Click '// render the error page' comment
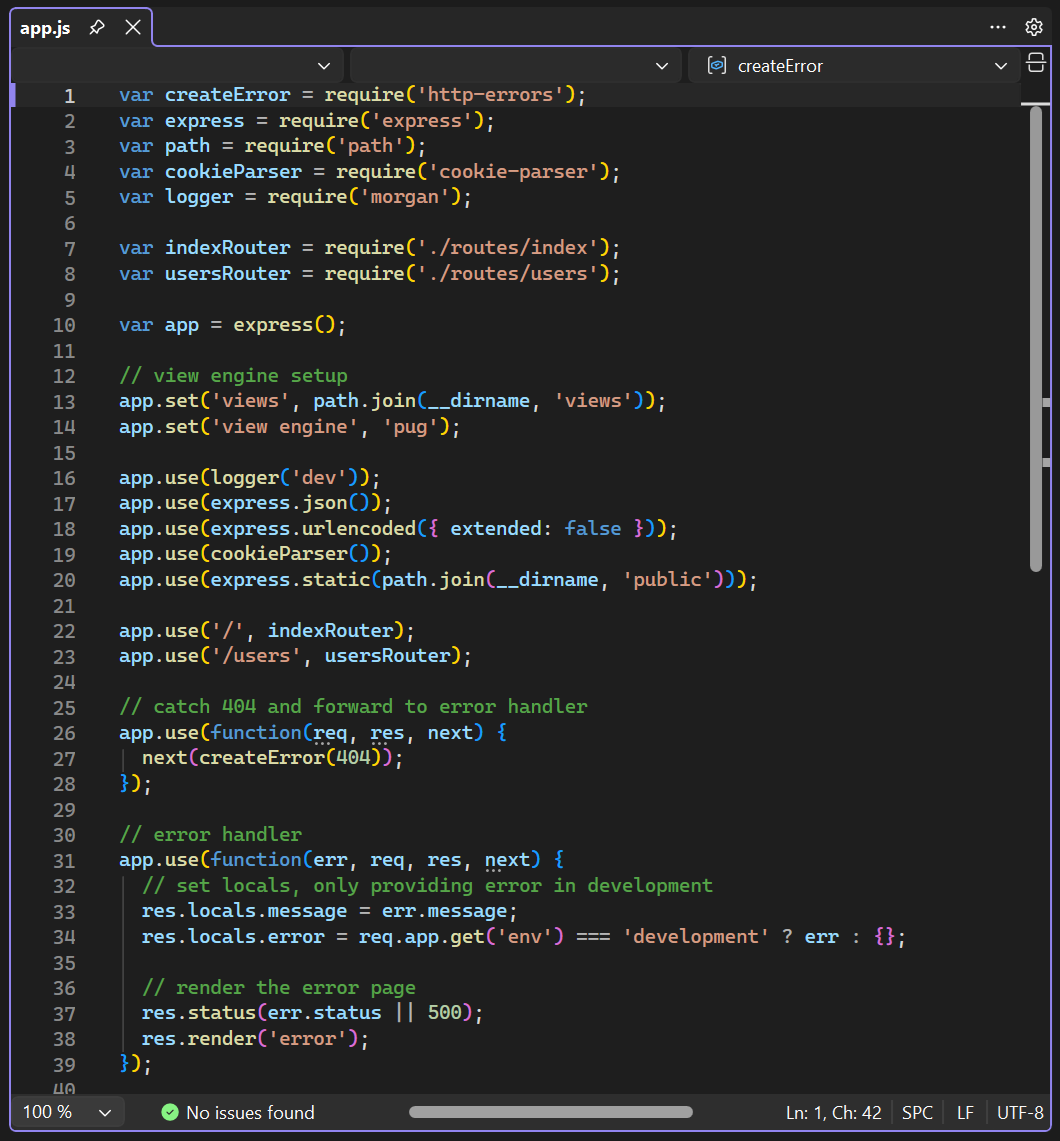Viewport: 1060px width, 1141px height. (279, 987)
